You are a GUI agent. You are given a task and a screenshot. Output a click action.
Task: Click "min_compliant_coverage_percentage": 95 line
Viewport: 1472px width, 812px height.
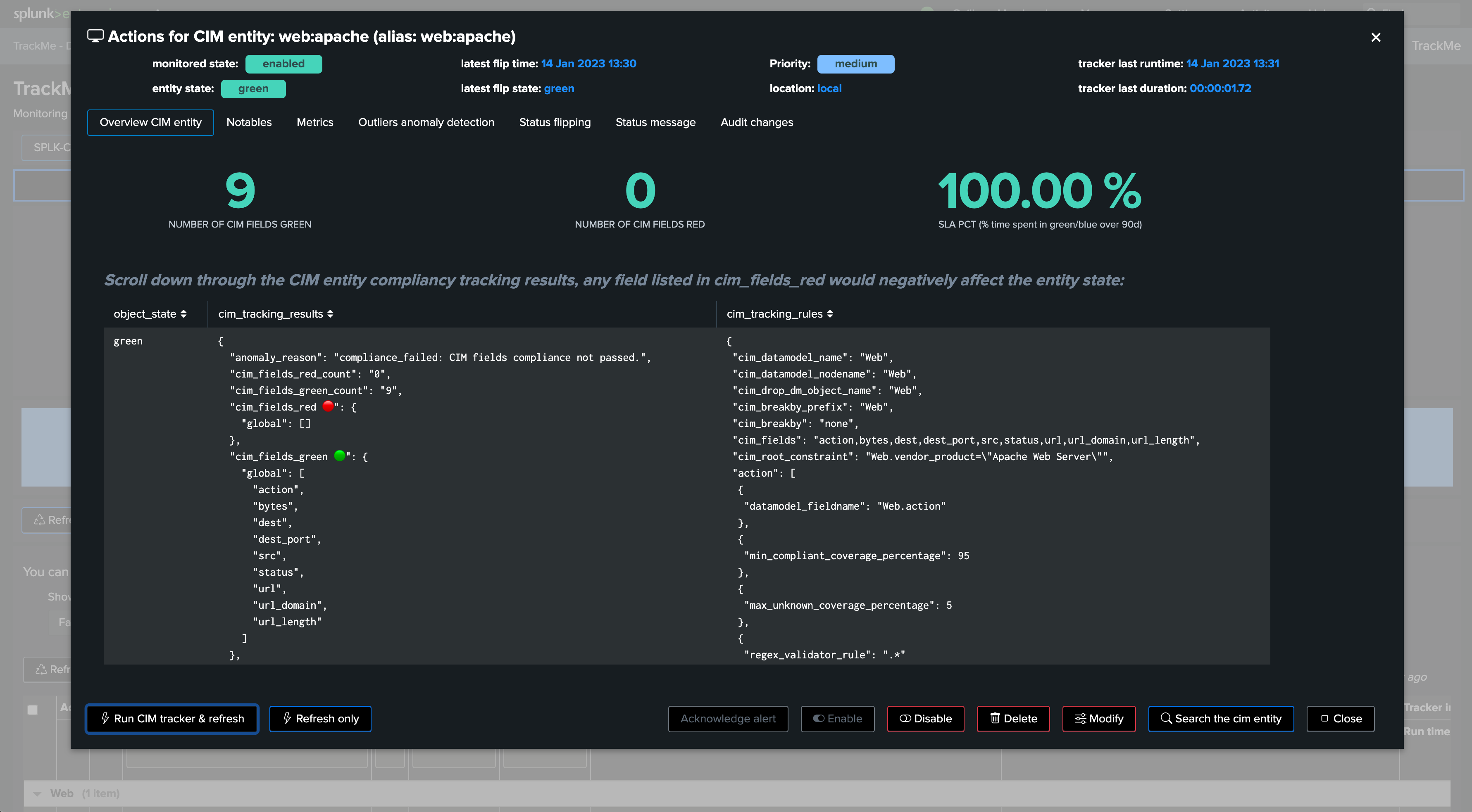(857, 556)
